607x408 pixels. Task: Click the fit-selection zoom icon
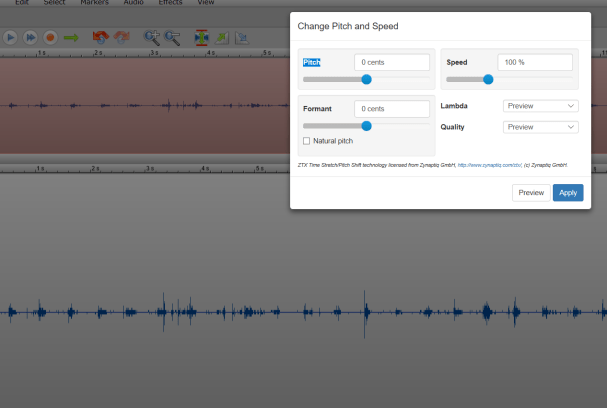pyautogui.click(x=201, y=37)
